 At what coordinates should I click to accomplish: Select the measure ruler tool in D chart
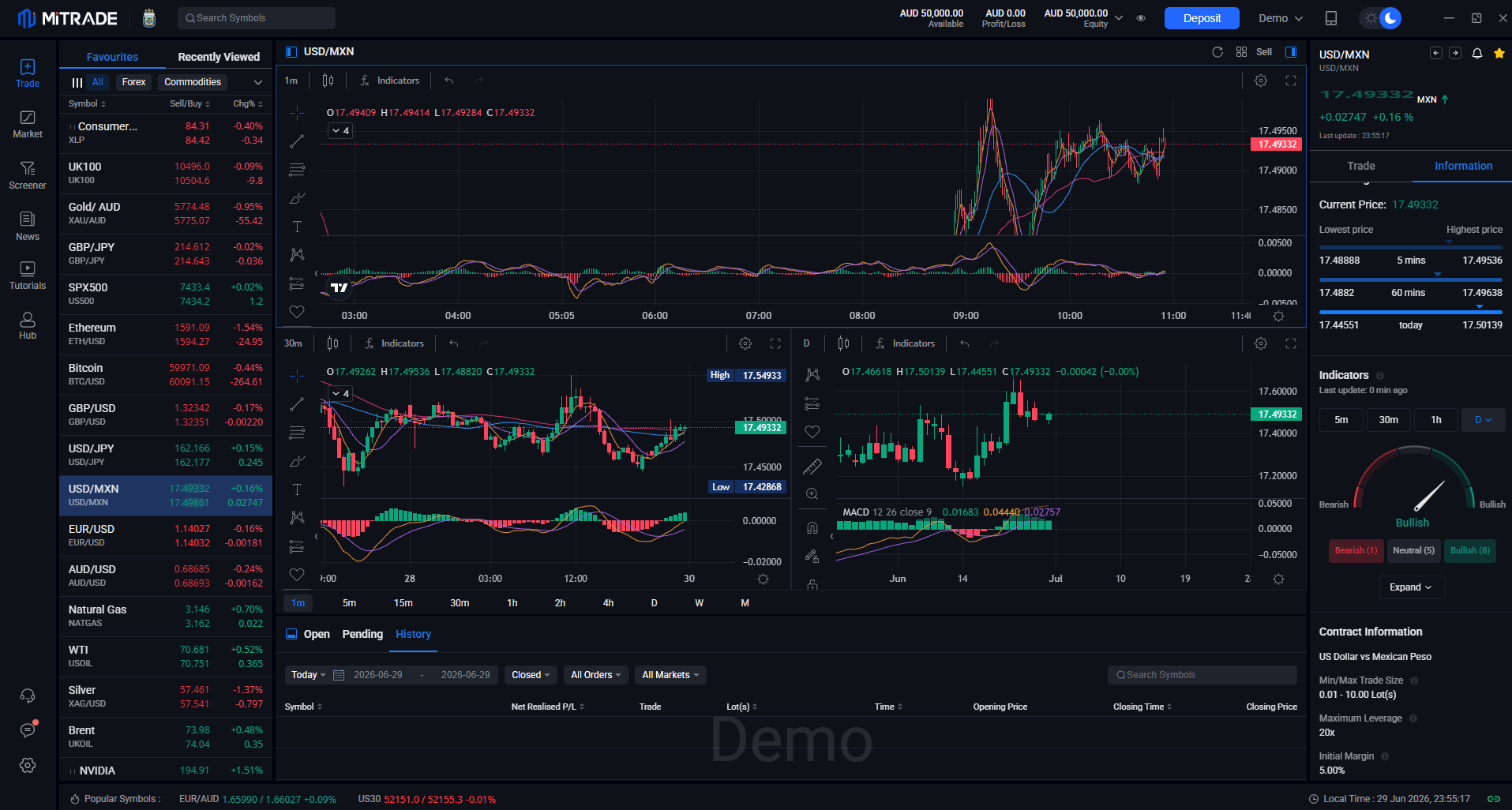tap(812, 467)
